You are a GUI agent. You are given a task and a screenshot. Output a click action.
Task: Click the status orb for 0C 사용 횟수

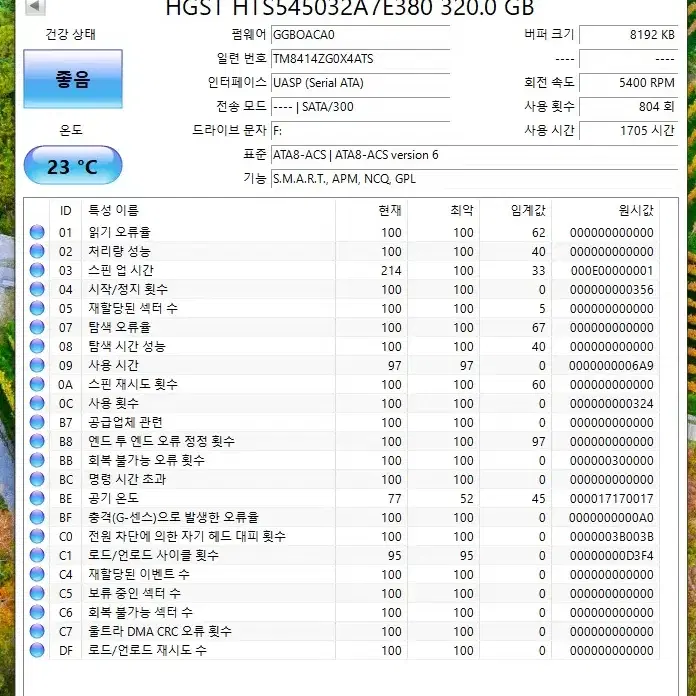37,403
